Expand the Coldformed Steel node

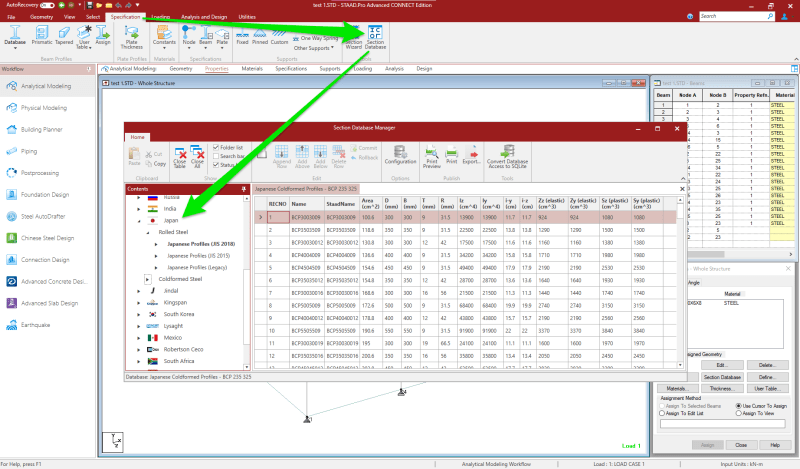(x=147, y=280)
